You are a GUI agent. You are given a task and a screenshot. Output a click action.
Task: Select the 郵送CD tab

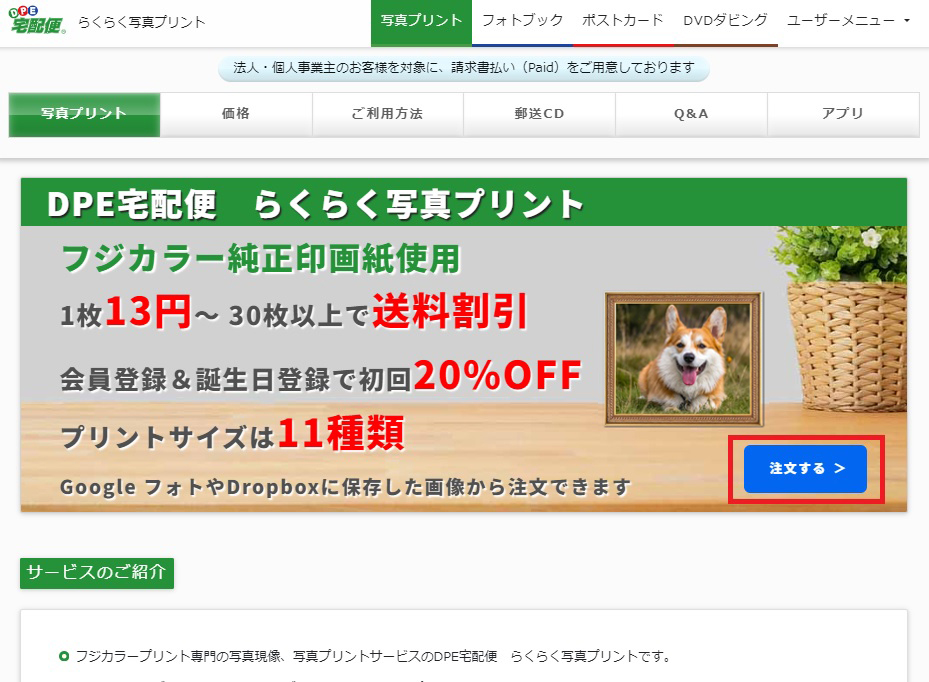pyautogui.click(x=539, y=114)
